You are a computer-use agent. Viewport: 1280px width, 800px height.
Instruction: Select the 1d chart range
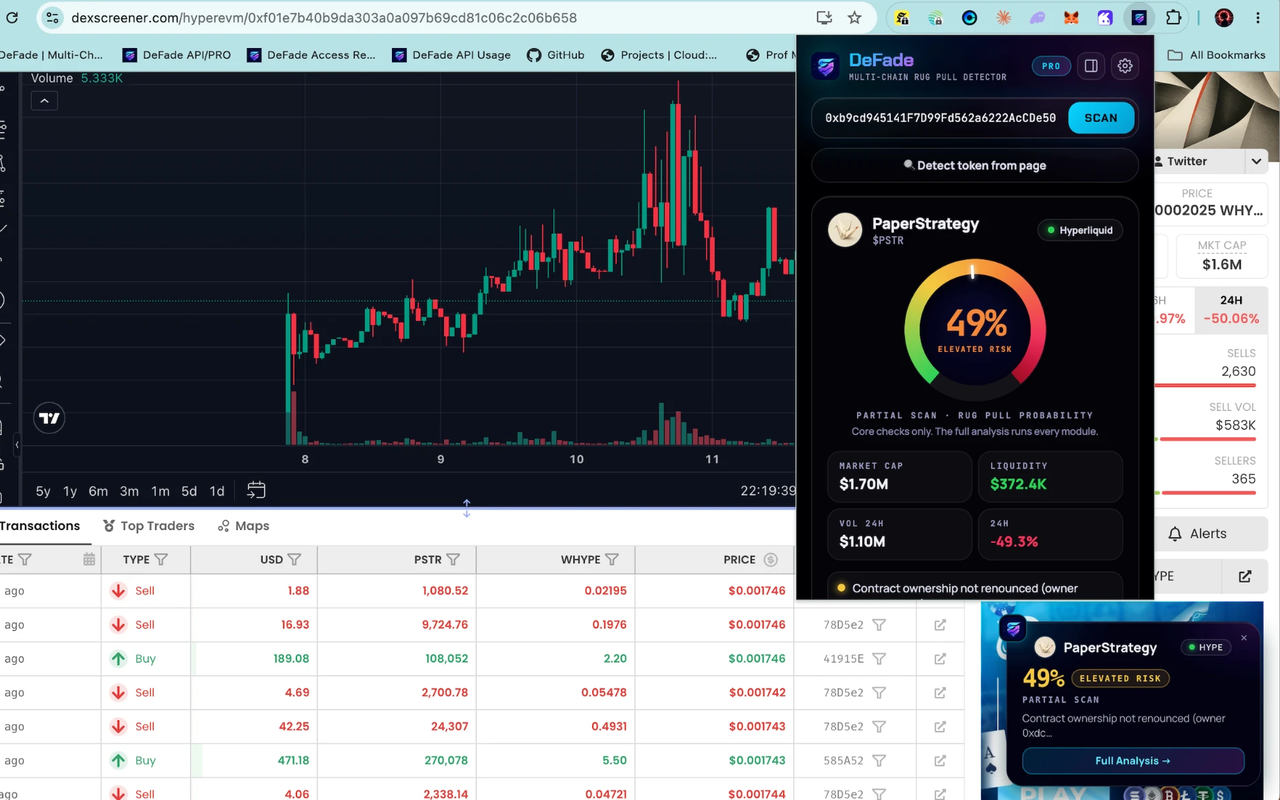pyautogui.click(x=217, y=491)
